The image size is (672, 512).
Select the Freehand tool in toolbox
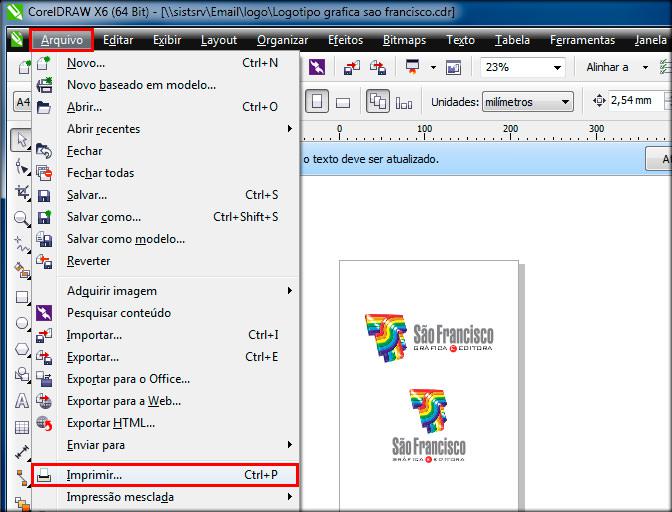click(21, 244)
